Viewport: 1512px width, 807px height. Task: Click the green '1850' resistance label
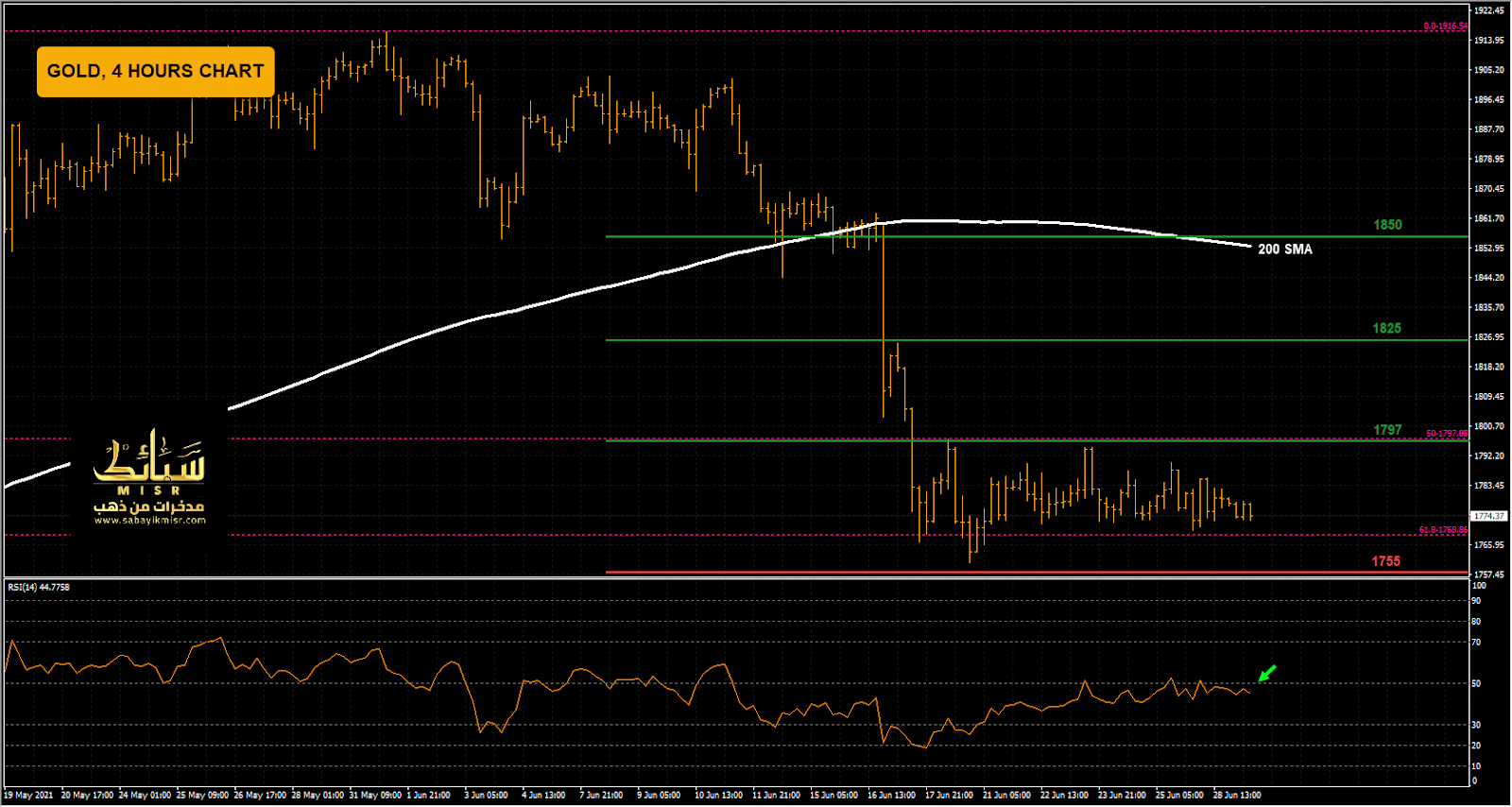point(1387,225)
